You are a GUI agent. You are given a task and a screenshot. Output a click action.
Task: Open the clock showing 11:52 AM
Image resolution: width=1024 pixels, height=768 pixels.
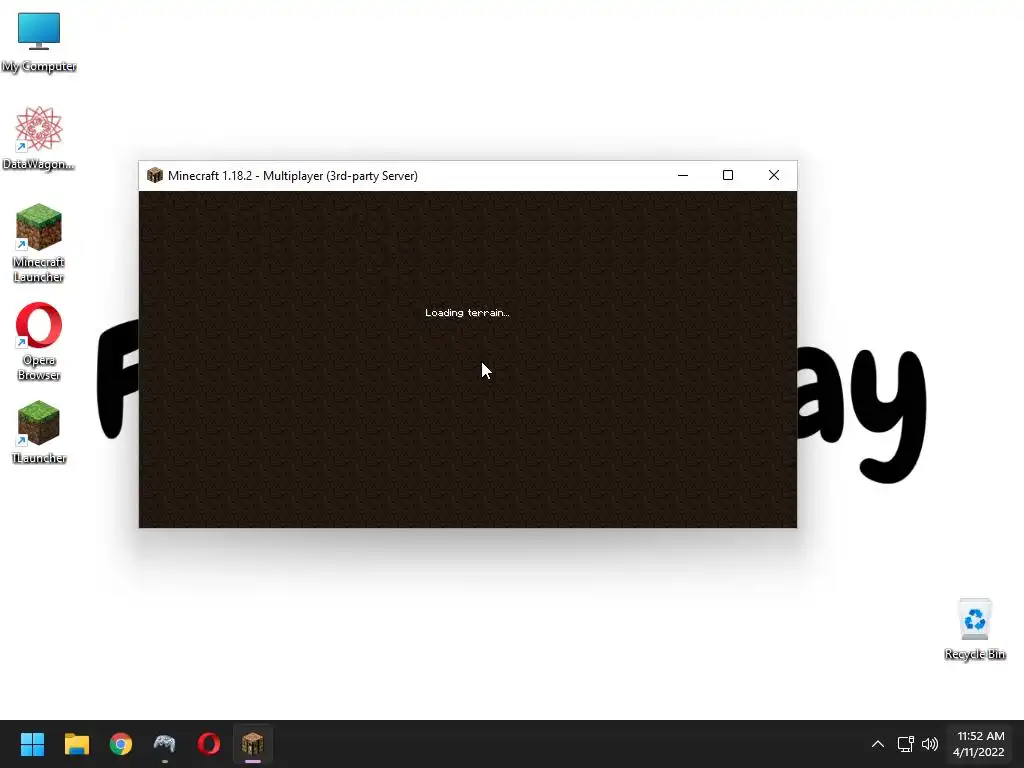[979, 744]
